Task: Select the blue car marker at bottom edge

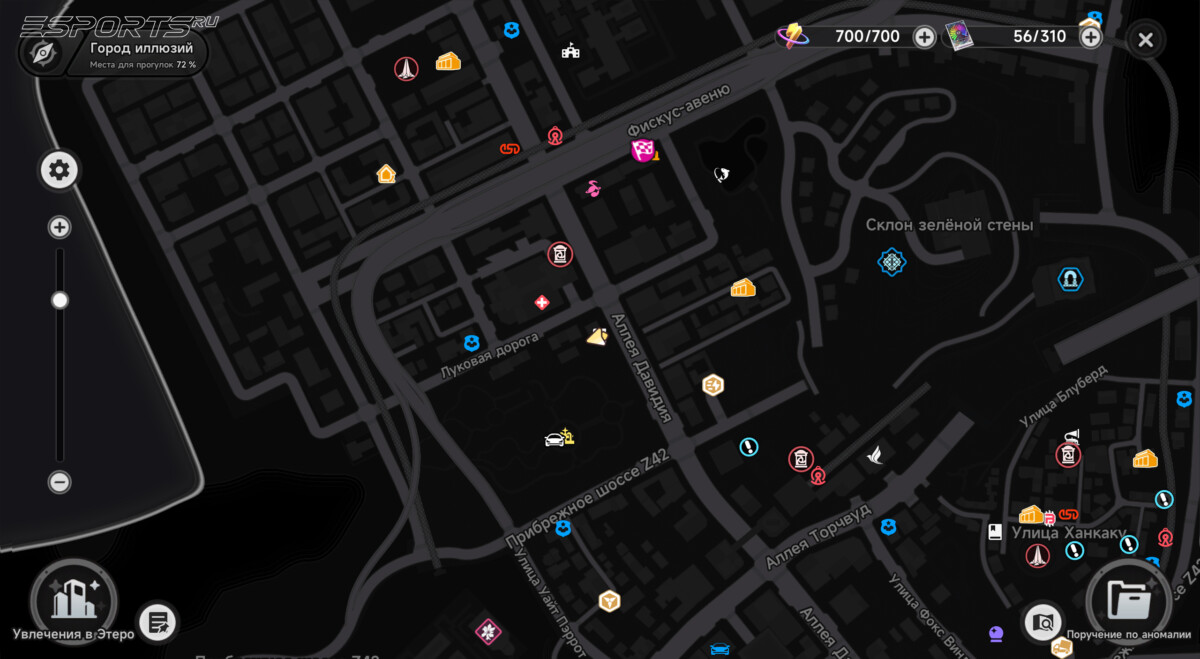Action: coord(719,650)
